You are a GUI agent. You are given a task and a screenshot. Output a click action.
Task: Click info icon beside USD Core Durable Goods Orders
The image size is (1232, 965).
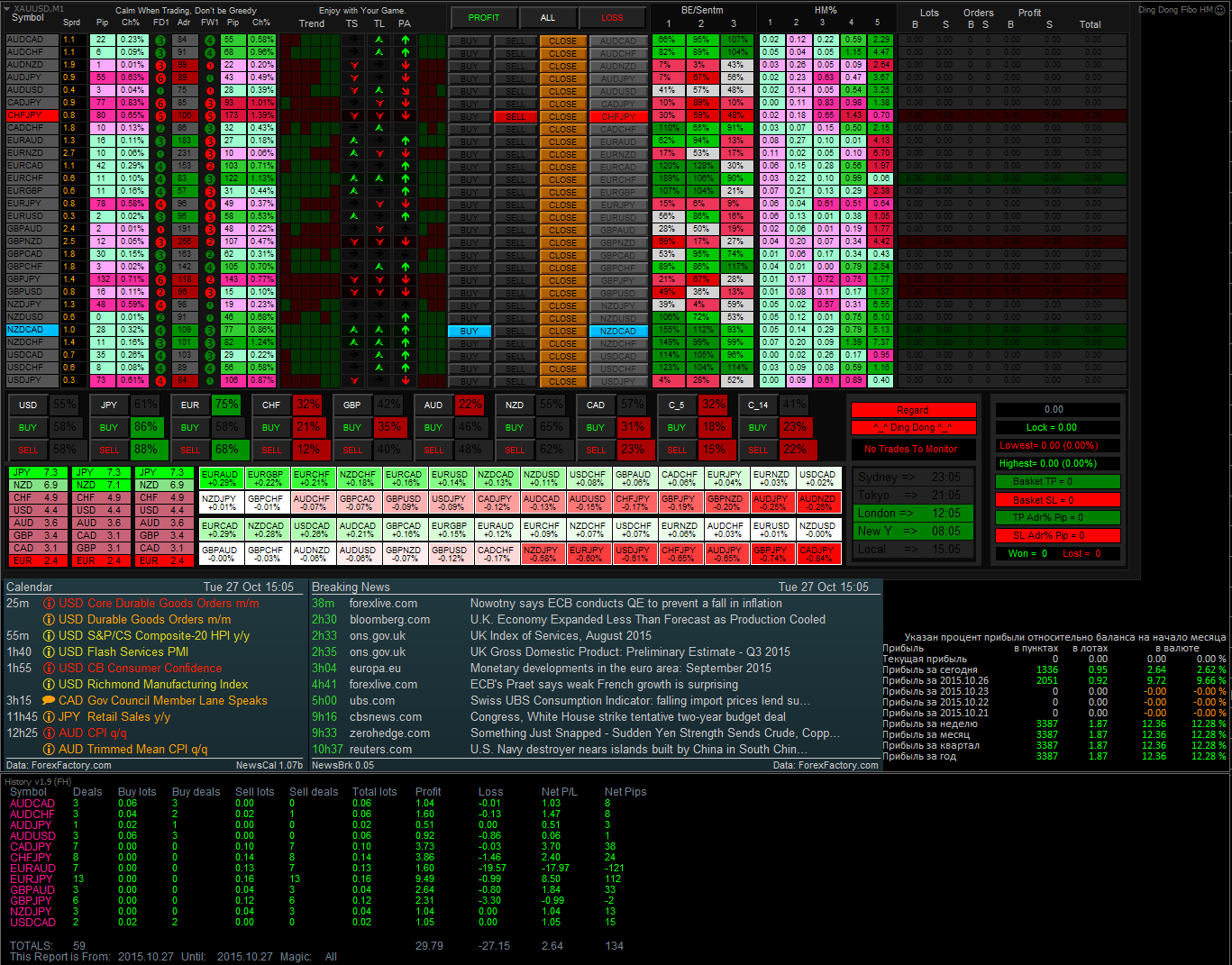point(49,604)
